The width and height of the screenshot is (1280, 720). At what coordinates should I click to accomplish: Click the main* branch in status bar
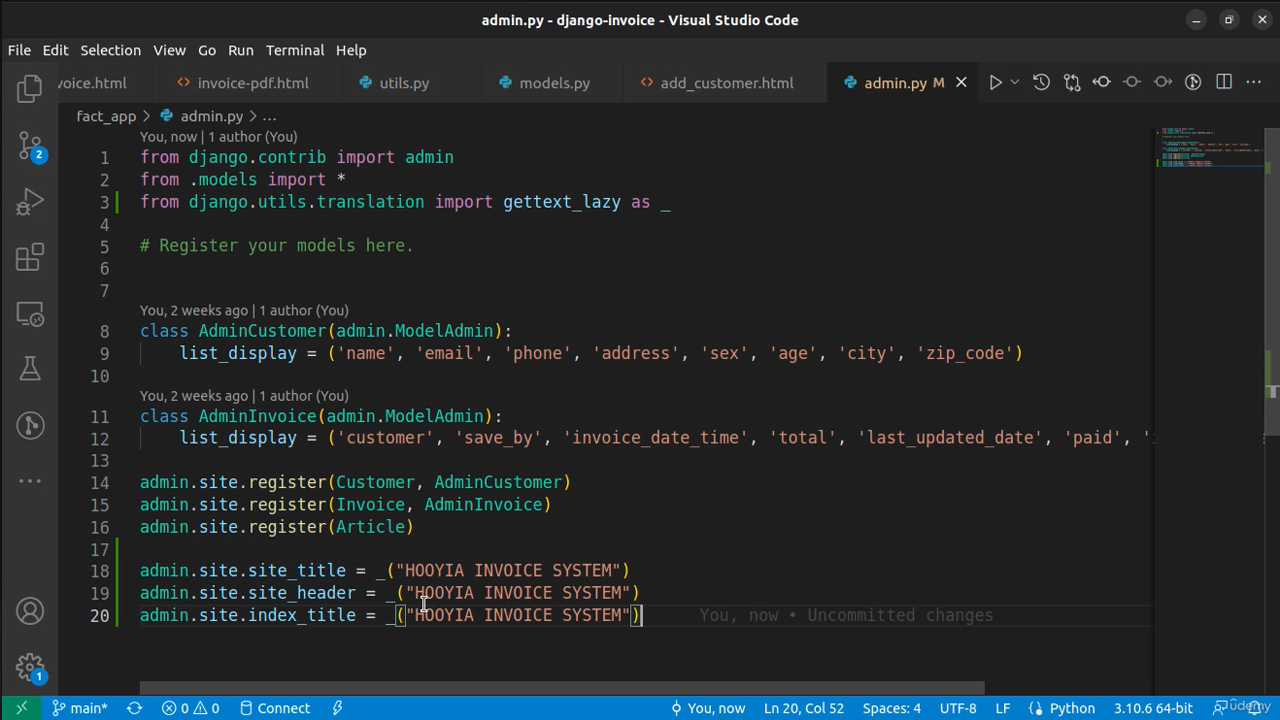pos(80,708)
